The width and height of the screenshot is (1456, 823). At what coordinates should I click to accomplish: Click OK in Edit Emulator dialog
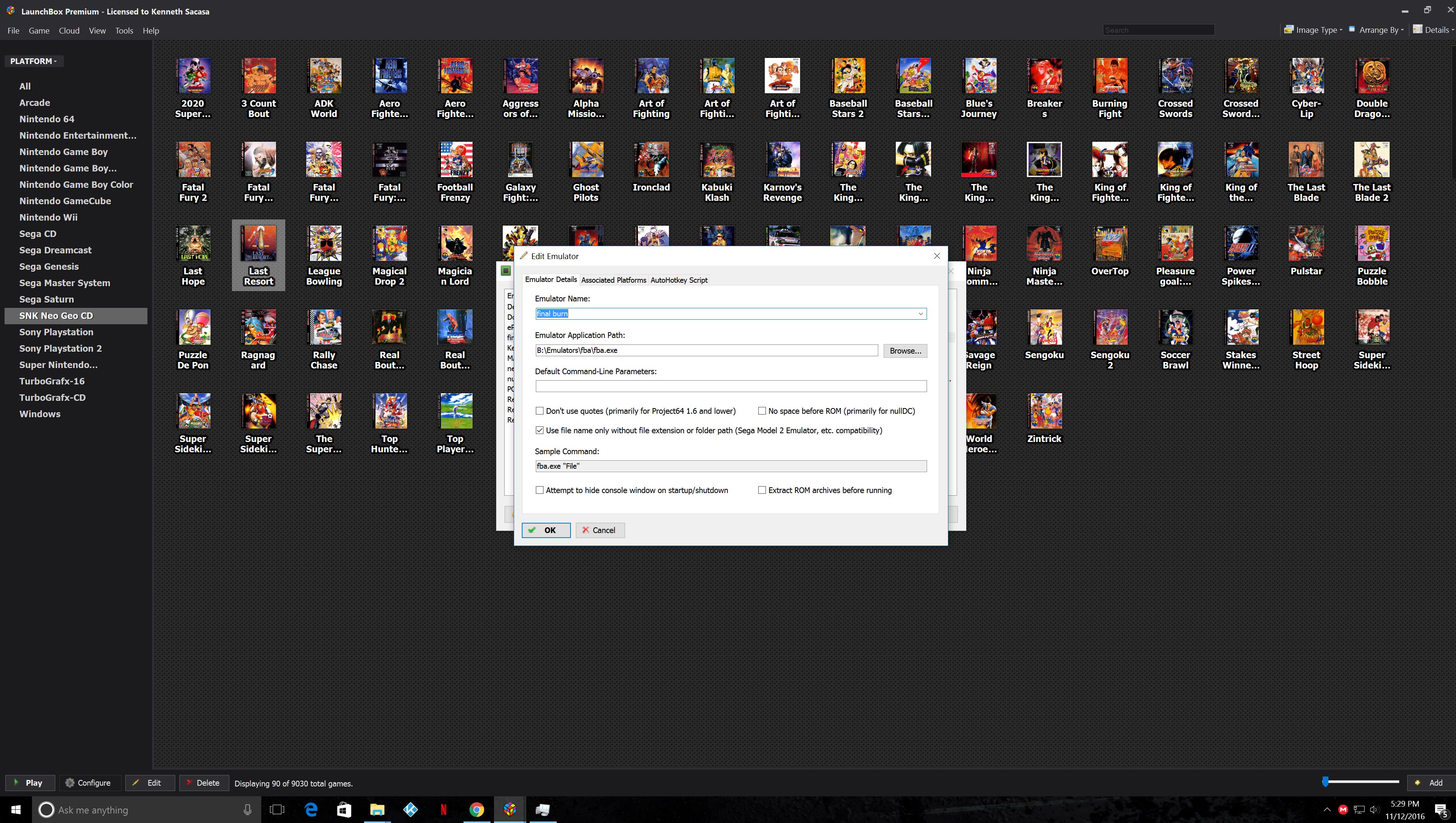tap(546, 530)
